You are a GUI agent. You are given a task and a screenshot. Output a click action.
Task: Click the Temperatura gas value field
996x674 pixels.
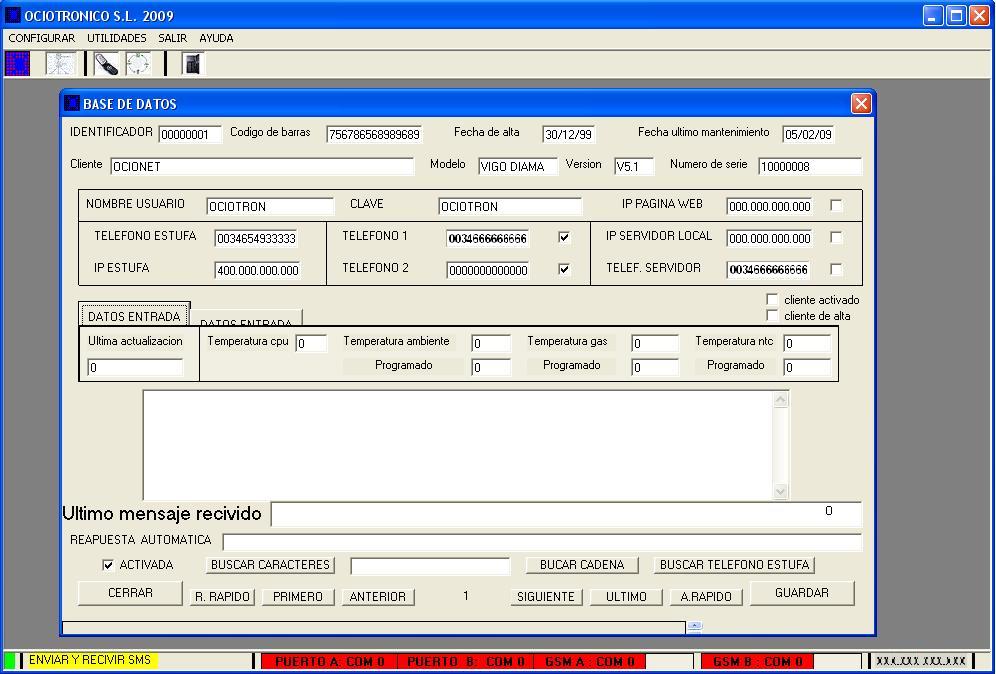tap(655, 343)
